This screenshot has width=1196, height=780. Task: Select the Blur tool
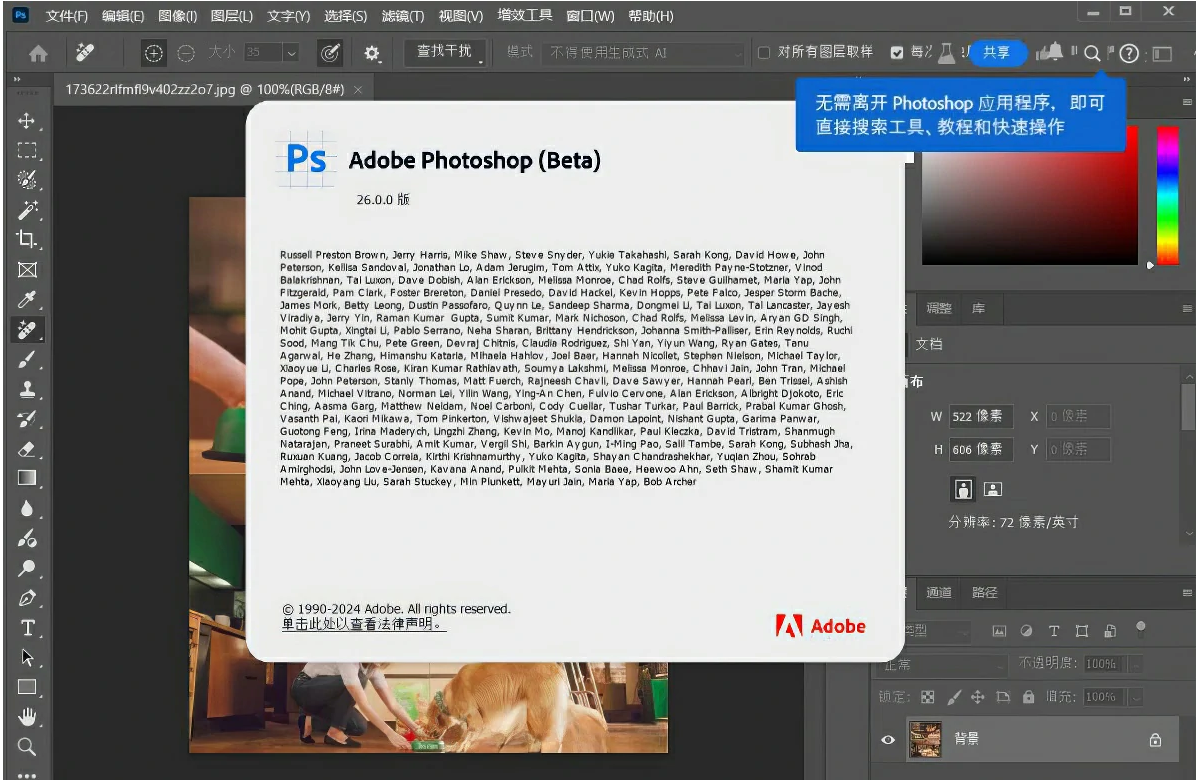click(27, 509)
